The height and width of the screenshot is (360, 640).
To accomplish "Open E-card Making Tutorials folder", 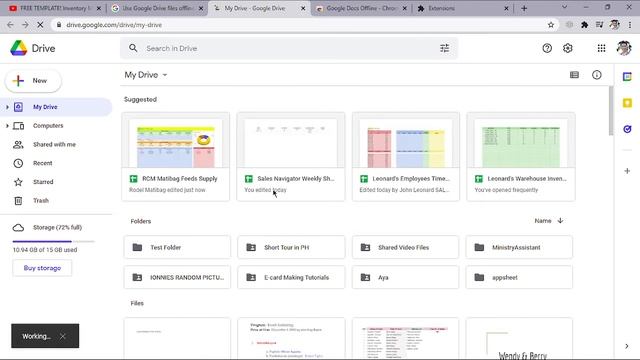I will [291, 278].
